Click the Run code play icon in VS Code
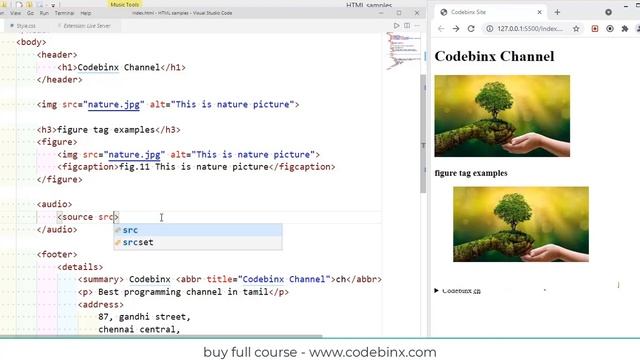This screenshot has height=360, width=640. 396,25
